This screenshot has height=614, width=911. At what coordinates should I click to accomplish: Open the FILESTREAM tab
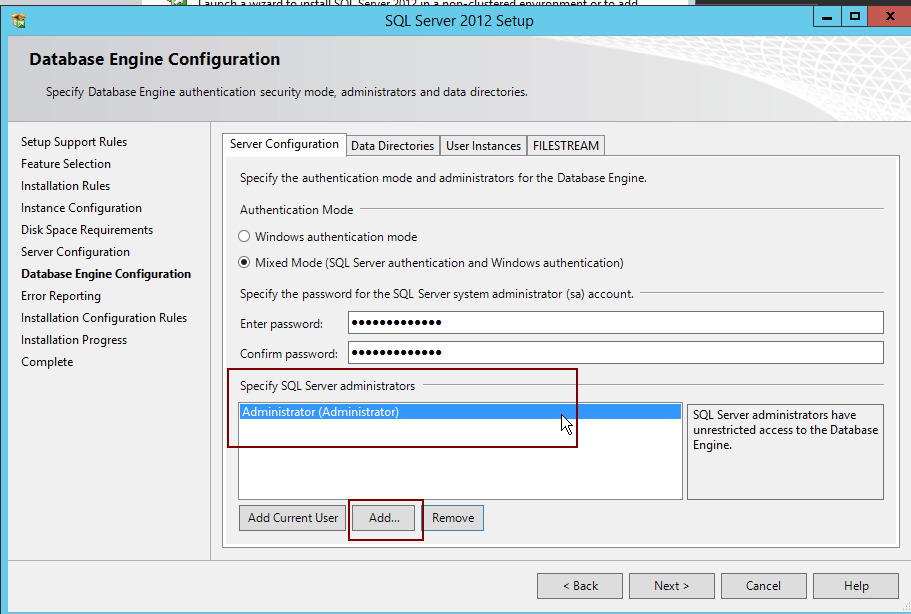tap(566, 146)
